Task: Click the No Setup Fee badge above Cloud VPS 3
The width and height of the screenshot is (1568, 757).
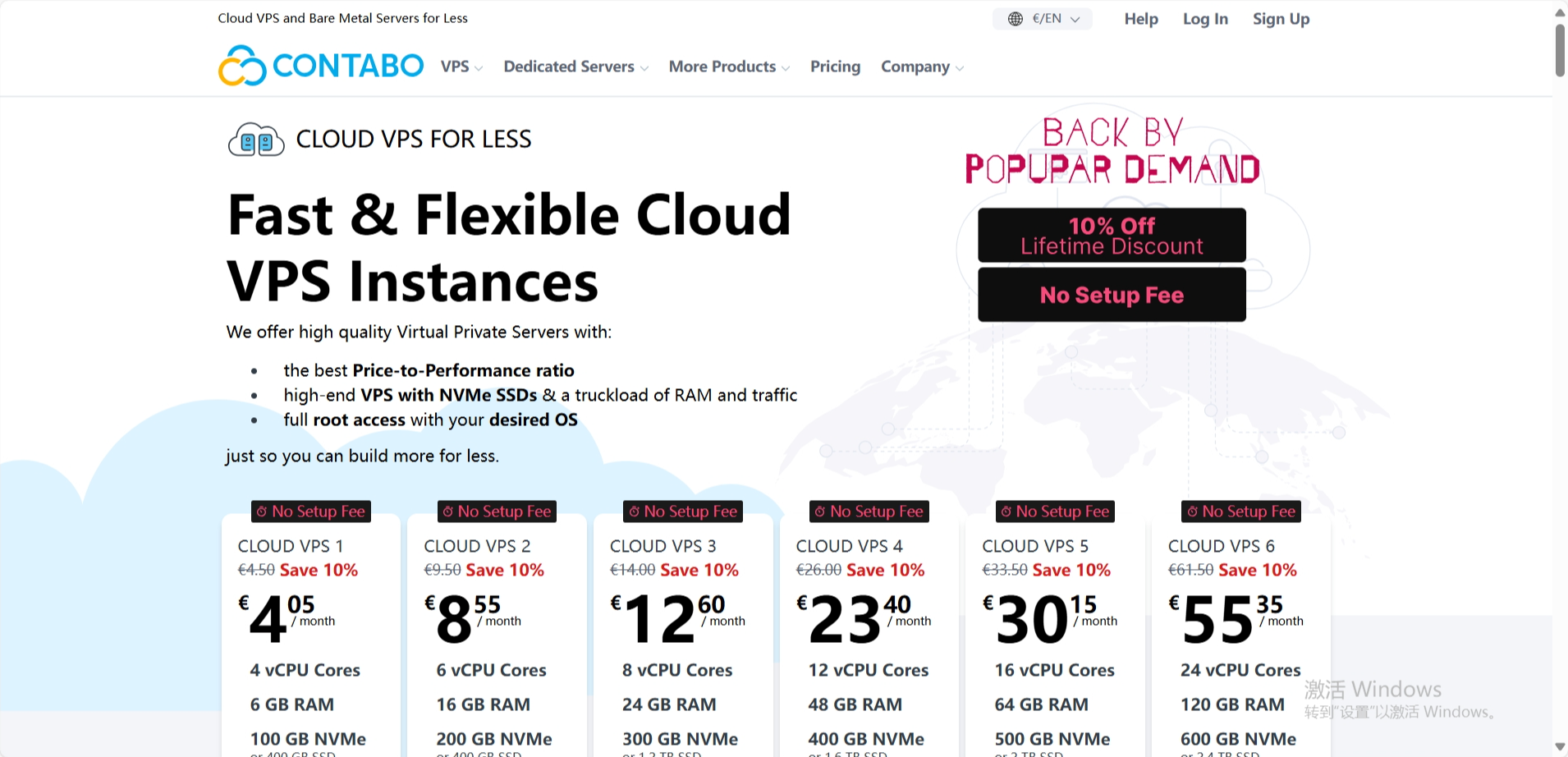Action: 682,511
